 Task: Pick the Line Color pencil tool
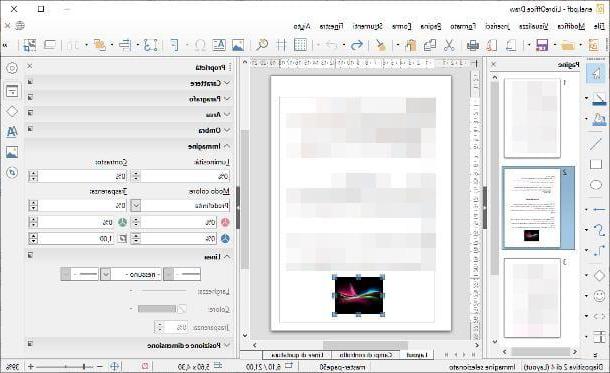click(x=599, y=99)
